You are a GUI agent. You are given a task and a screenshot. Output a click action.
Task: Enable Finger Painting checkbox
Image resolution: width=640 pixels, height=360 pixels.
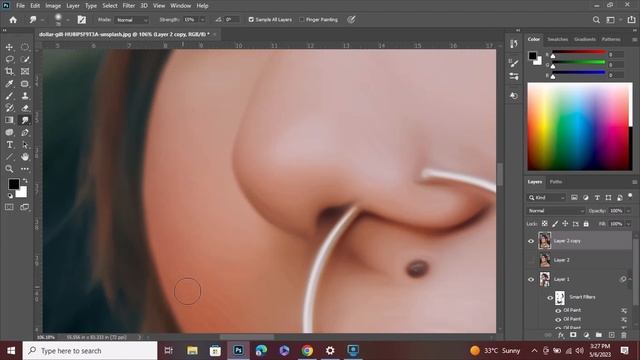[x=302, y=20]
